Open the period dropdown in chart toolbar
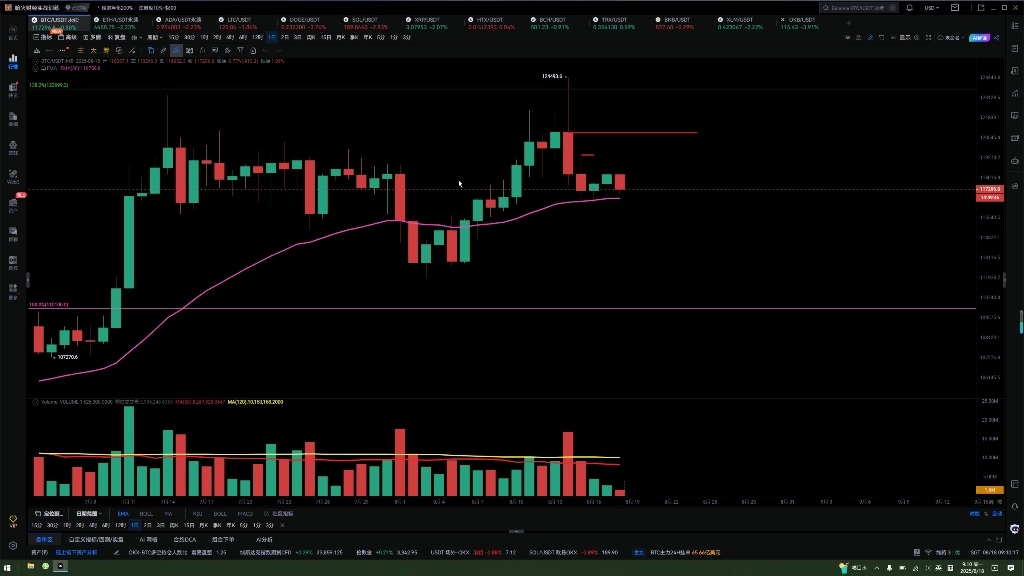This screenshot has width=1024, height=576. tap(154, 37)
